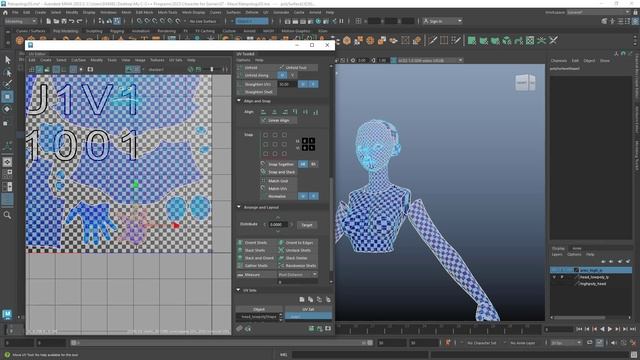Image resolution: width=640 pixels, height=360 pixels.
Task: Choose the Paint Selection tool
Action: point(7,84)
